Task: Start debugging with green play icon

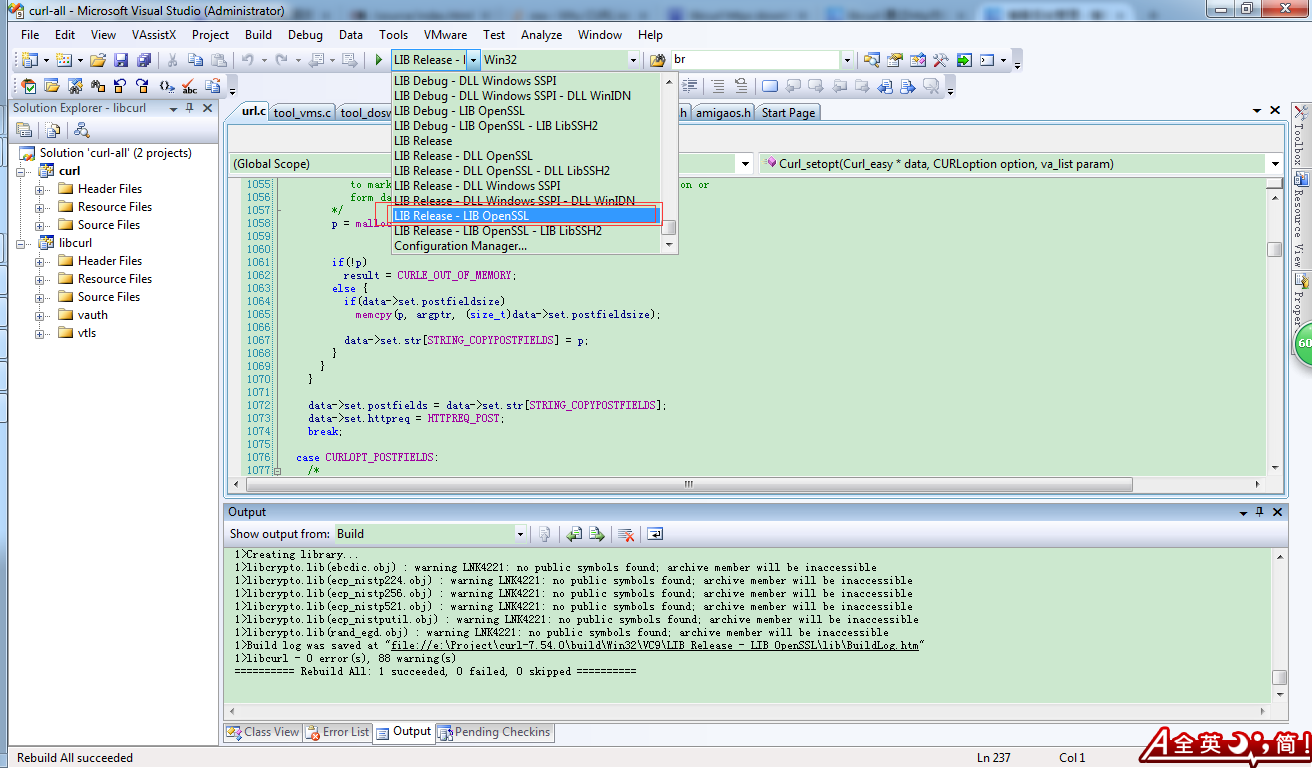Action: pos(379,60)
